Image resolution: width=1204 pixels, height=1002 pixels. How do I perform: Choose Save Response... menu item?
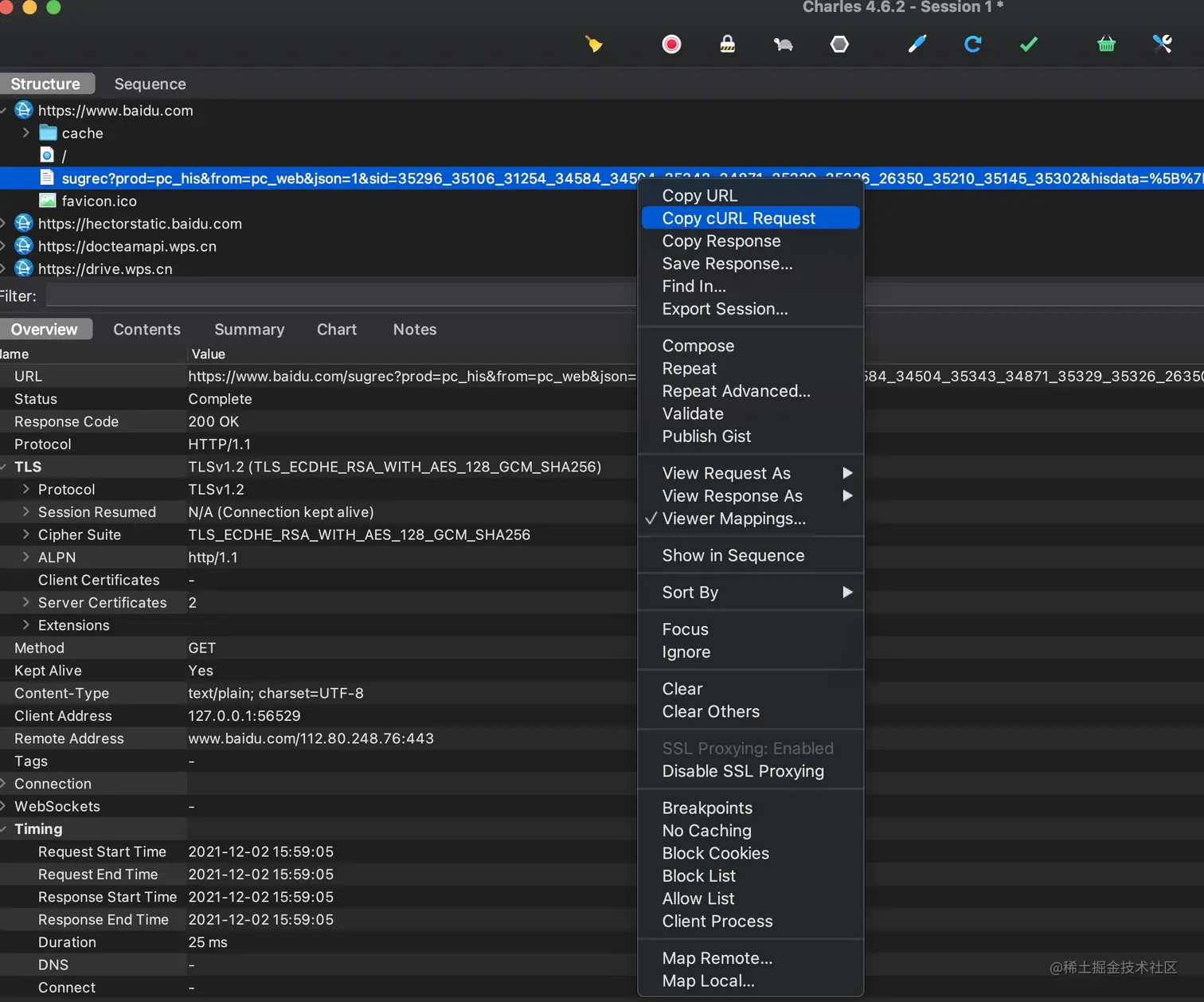[x=750, y=263]
